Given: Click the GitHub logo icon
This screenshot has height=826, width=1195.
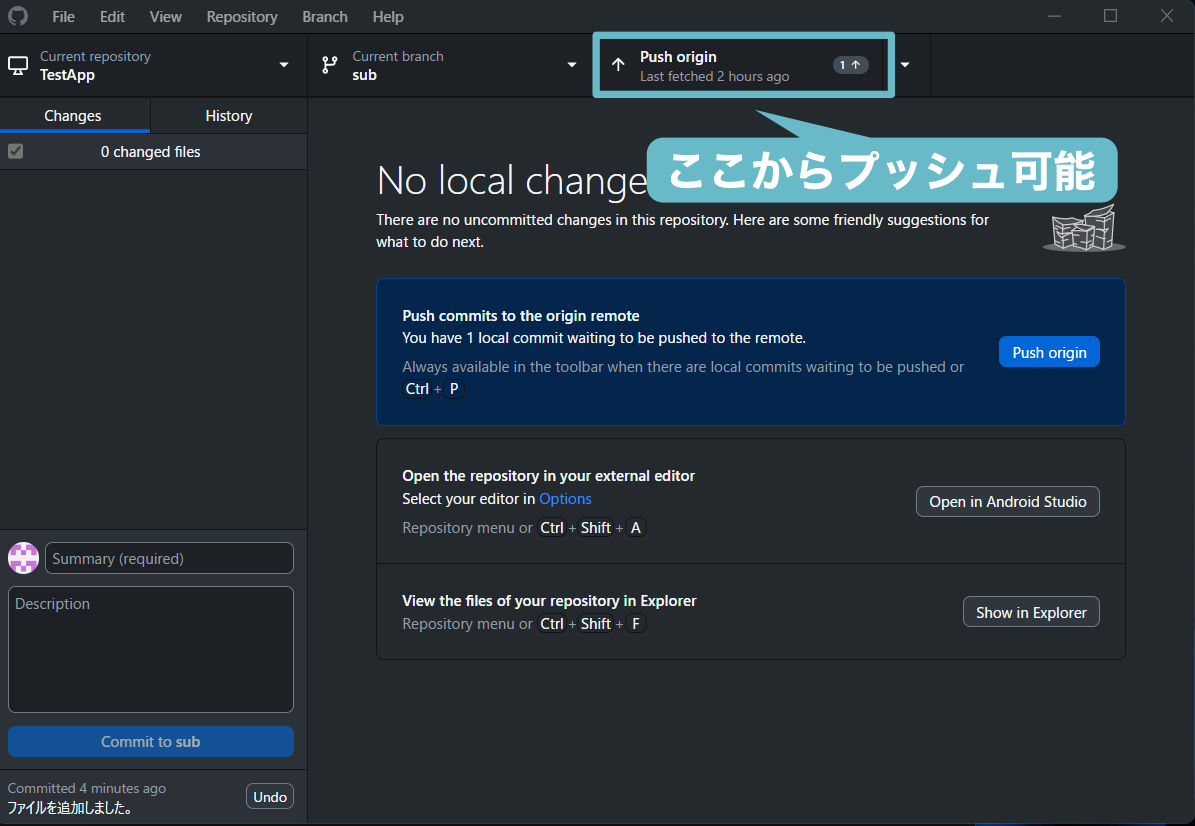Looking at the screenshot, I should click(x=18, y=16).
